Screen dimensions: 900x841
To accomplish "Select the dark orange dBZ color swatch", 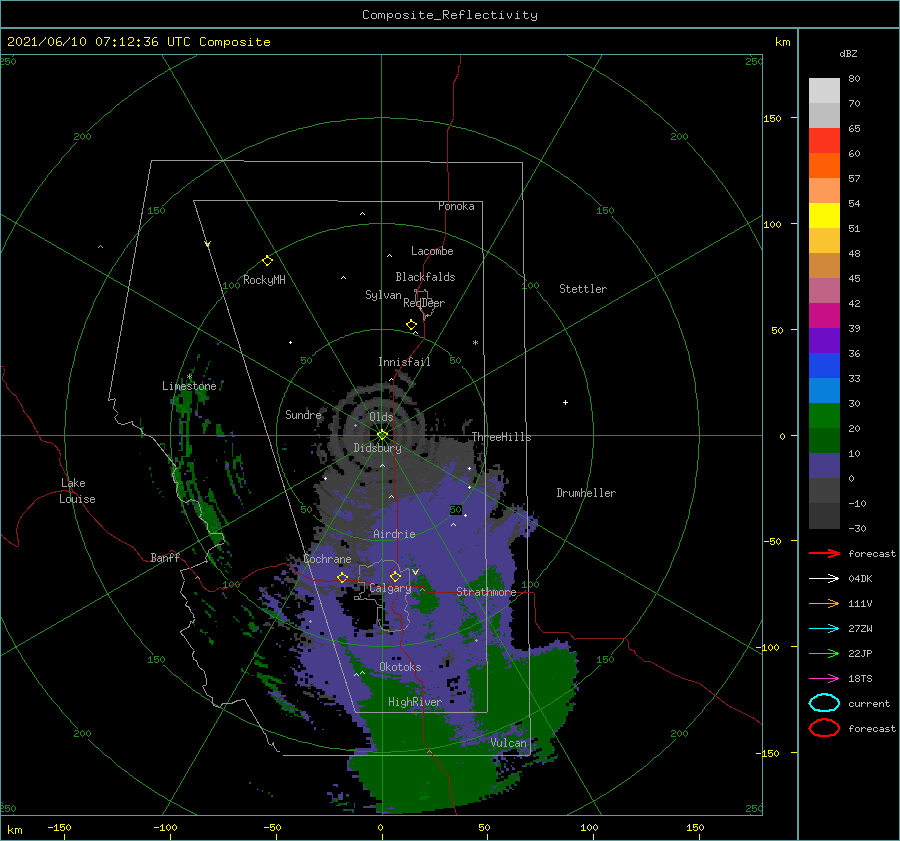I will click(824, 165).
